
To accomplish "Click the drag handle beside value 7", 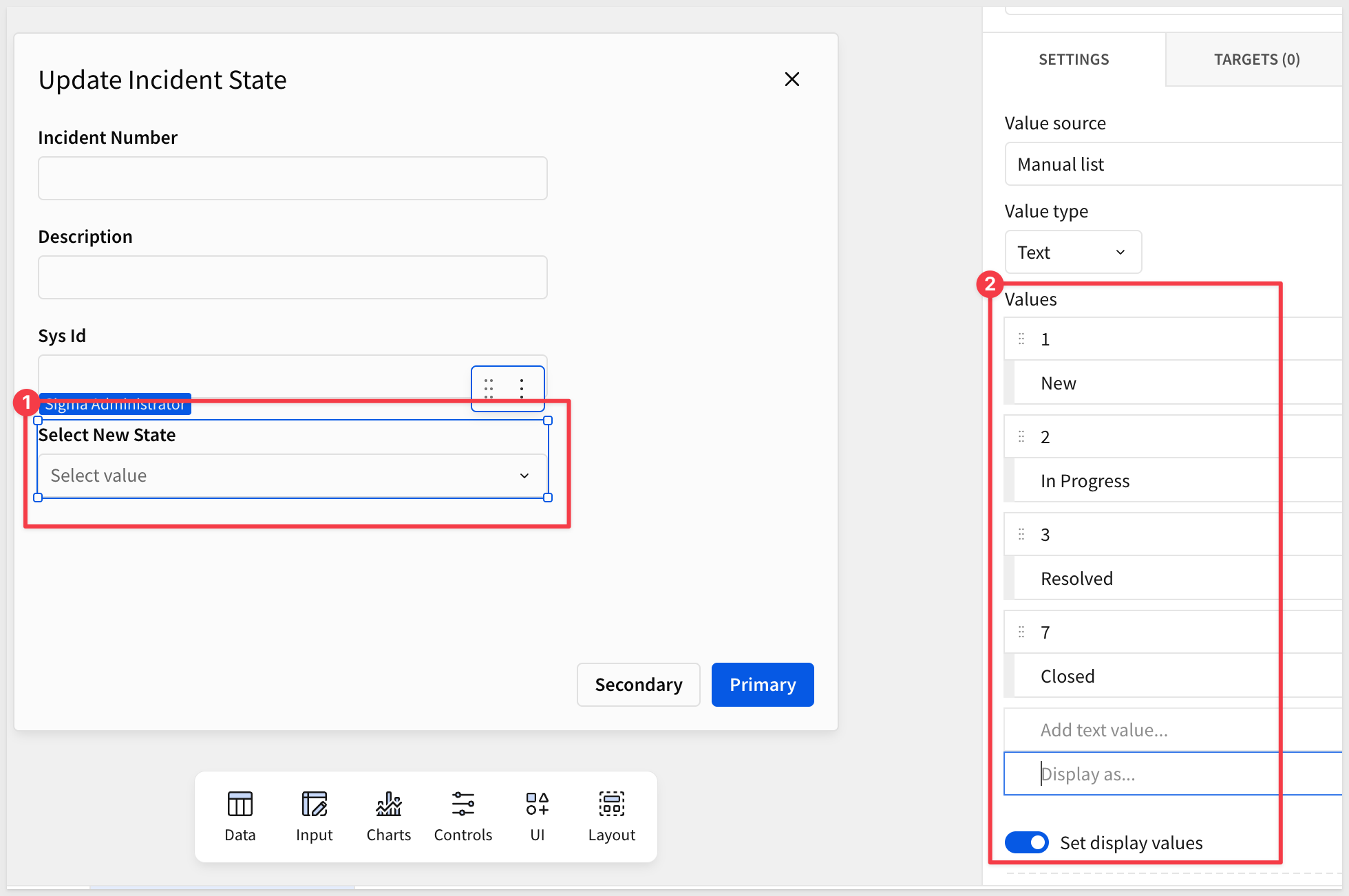I will click(1021, 632).
